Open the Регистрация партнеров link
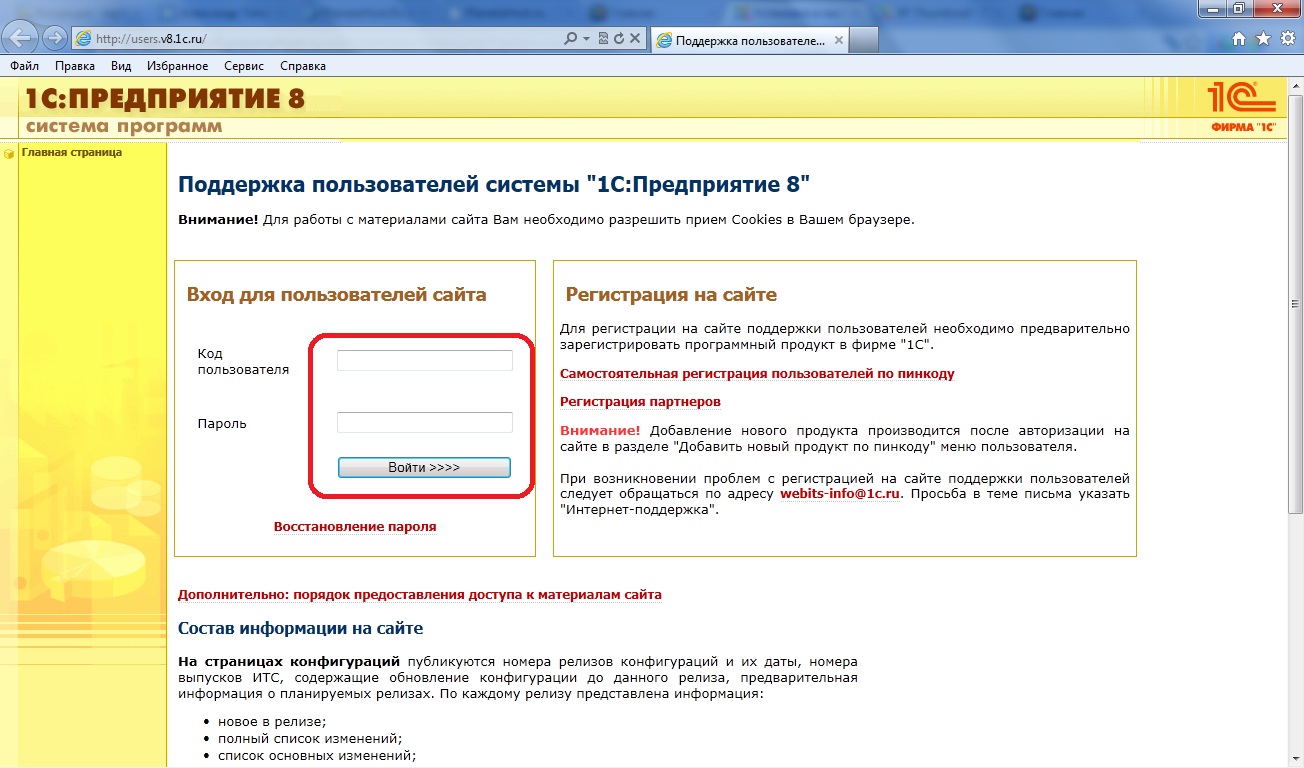This screenshot has width=1304, height=768. click(x=640, y=402)
